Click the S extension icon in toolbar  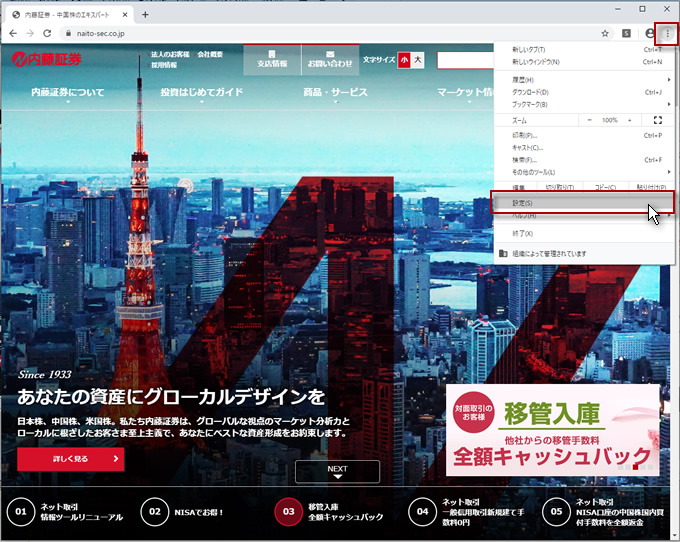[627, 33]
